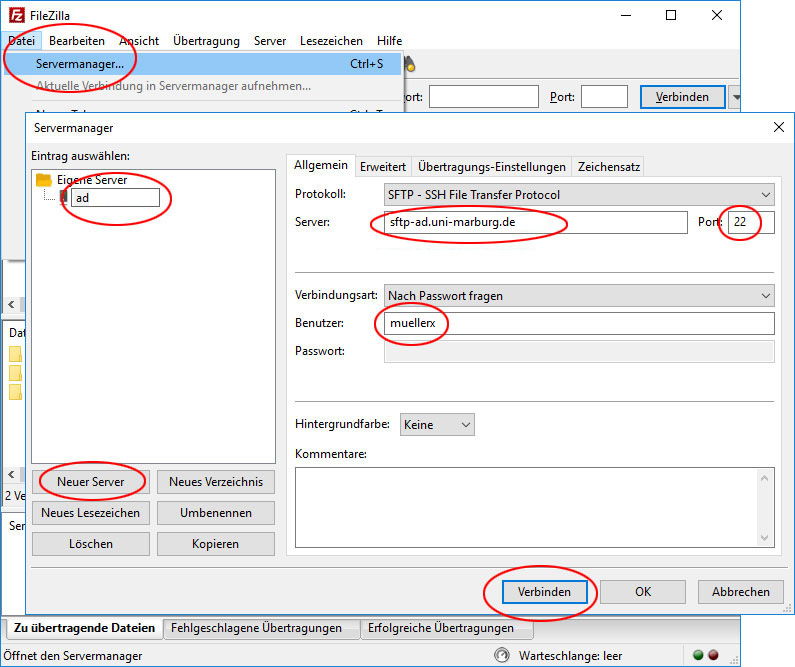Click the Neues Lesezeichen button
The height and width of the screenshot is (667, 795).
pyautogui.click(x=91, y=513)
